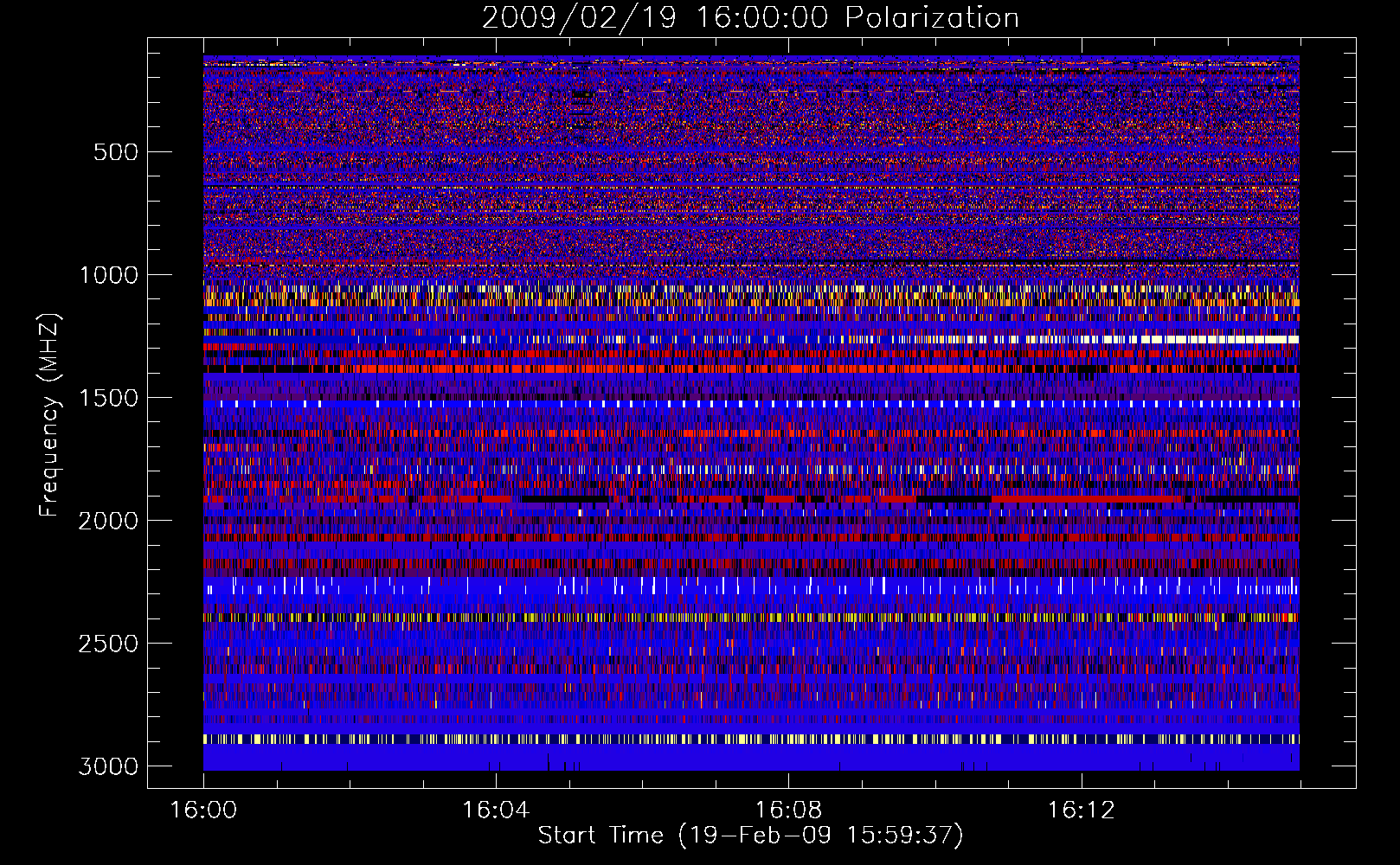
Task: Click the 16:12 time tick label
Action: 1081,811
